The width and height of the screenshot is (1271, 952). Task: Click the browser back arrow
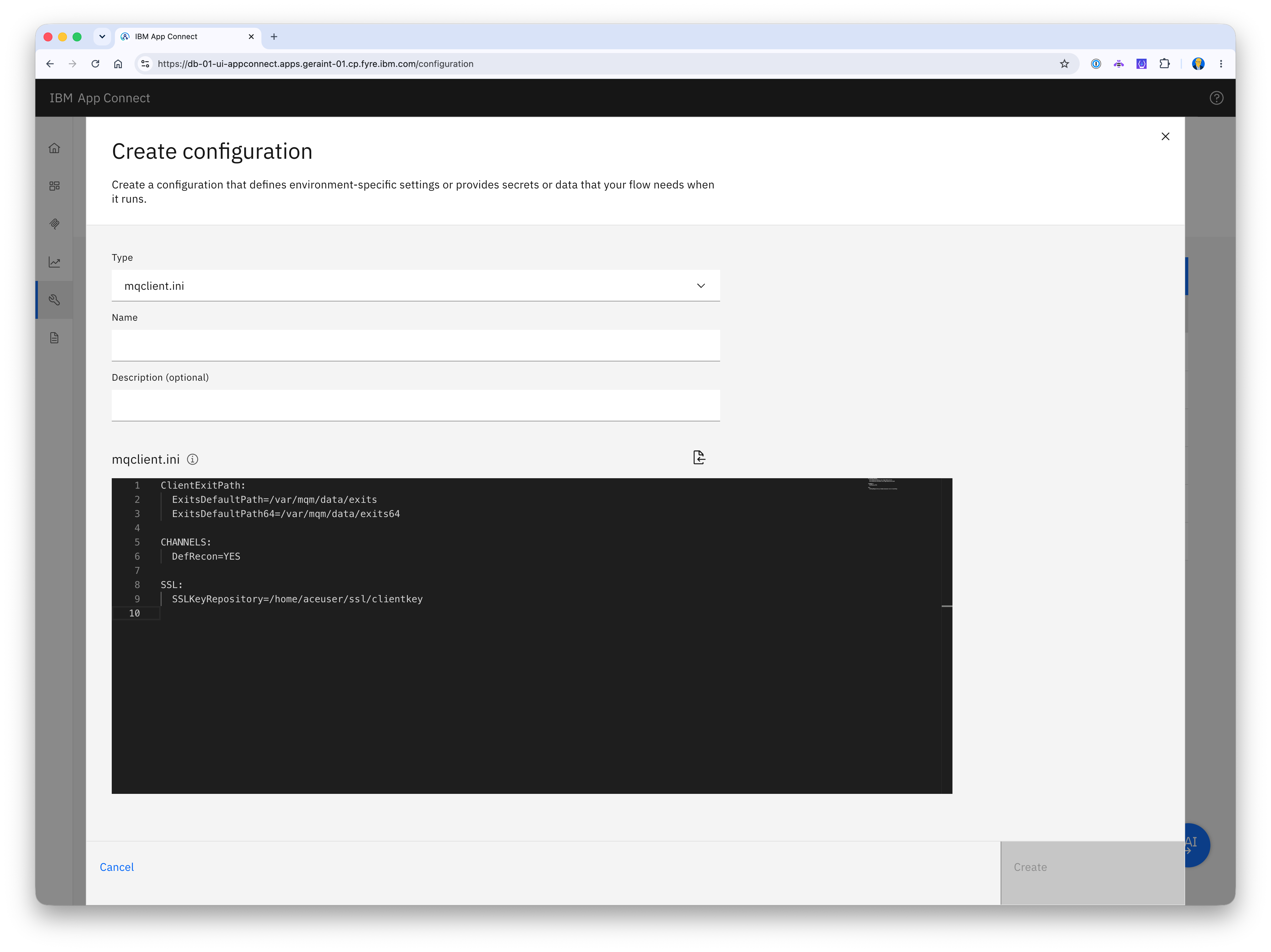pyautogui.click(x=50, y=64)
